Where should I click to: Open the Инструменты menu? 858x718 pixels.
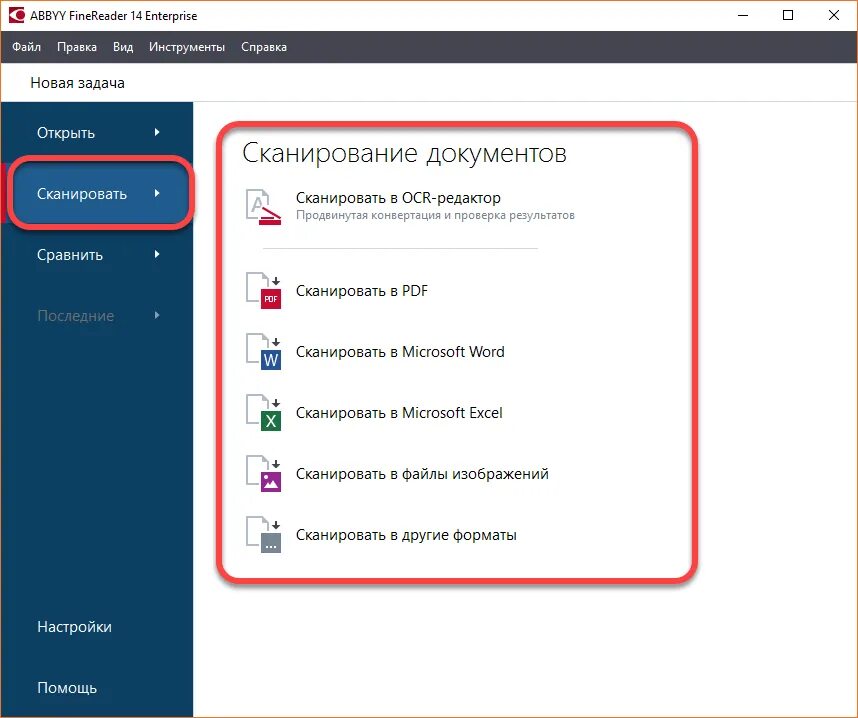click(x=187, y=47)
